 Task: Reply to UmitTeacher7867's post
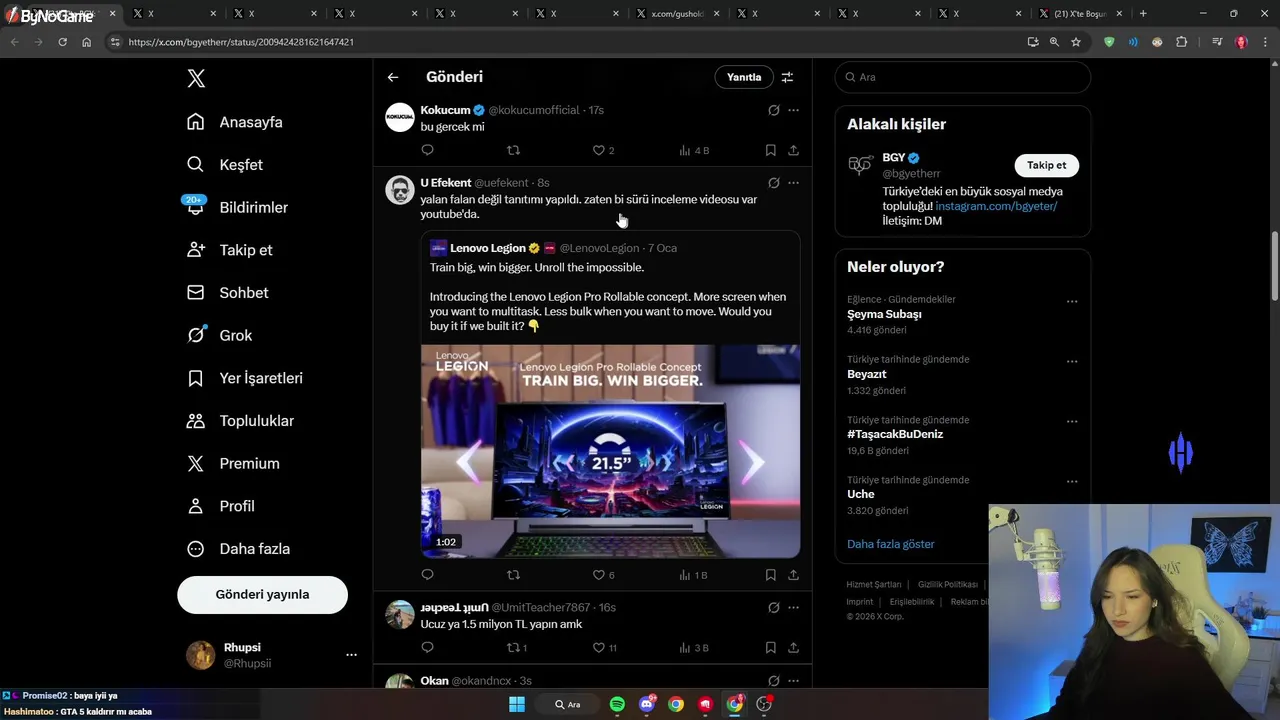click(x=427, y=647)
